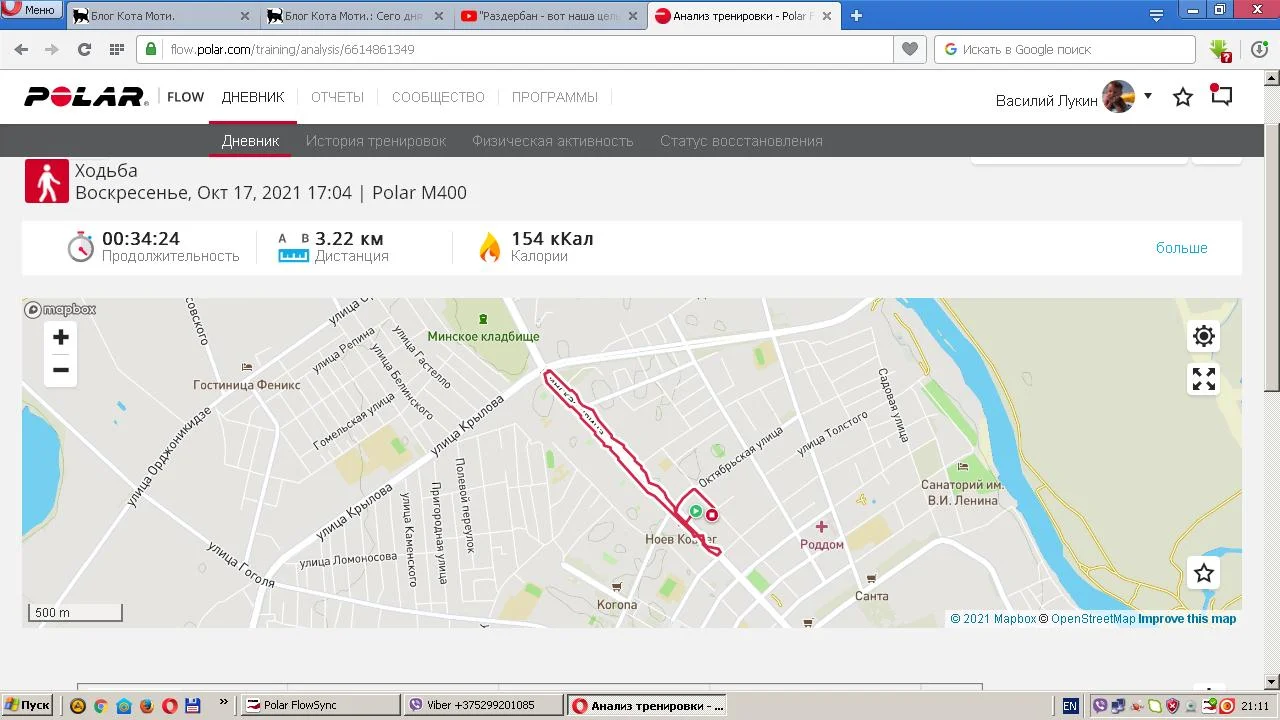
Task: Click the EN language indicator
Action: pyautogui.click(x=1070, y=706)
